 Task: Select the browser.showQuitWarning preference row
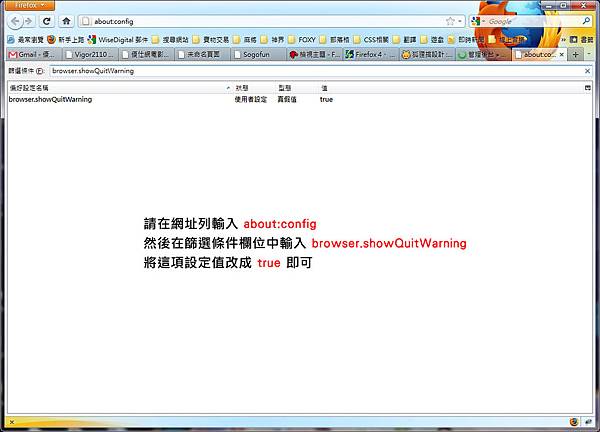click(300, 99)
